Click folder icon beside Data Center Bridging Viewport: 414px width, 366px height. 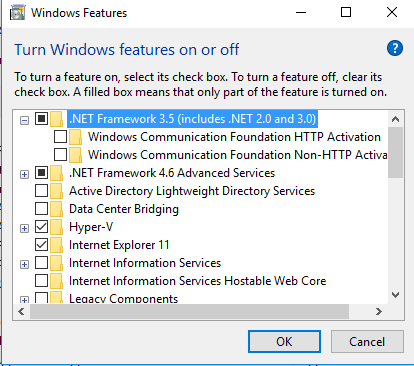57,209
